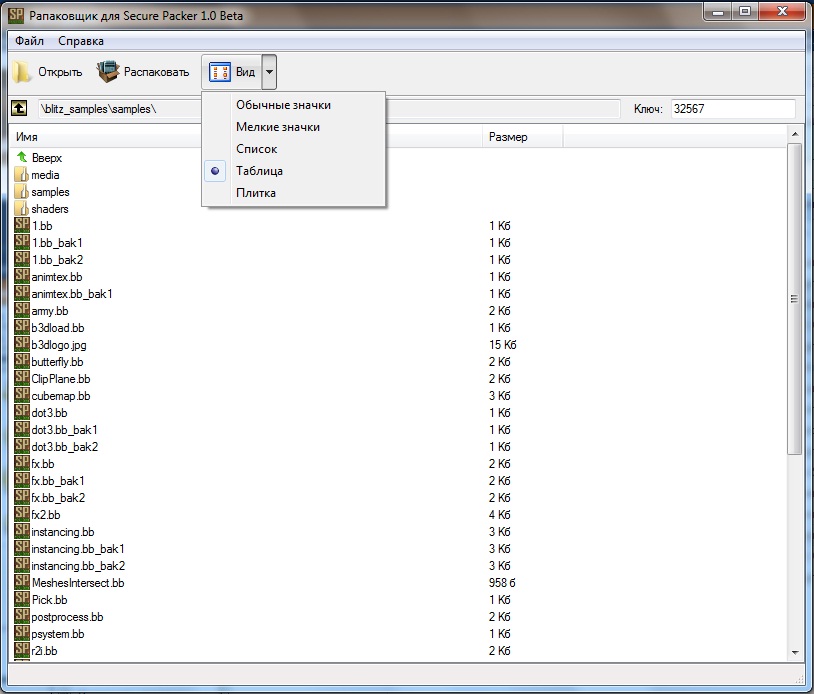This screenshot has height=694, width=814.
Task: Click the SP icon of army.bb
Action: [x=22, y=310]
